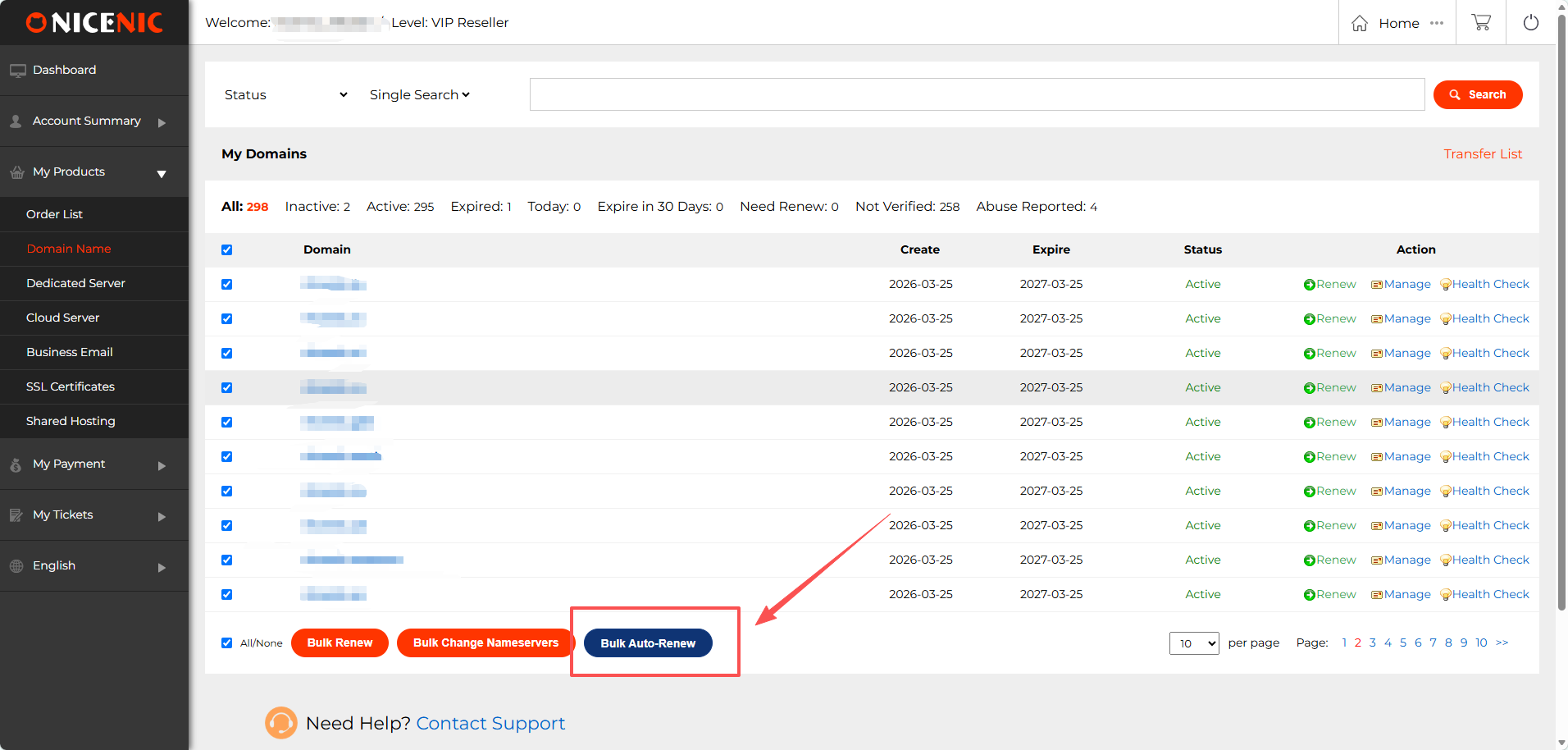Collapse the My Products arrow

(x=162, y=174)
